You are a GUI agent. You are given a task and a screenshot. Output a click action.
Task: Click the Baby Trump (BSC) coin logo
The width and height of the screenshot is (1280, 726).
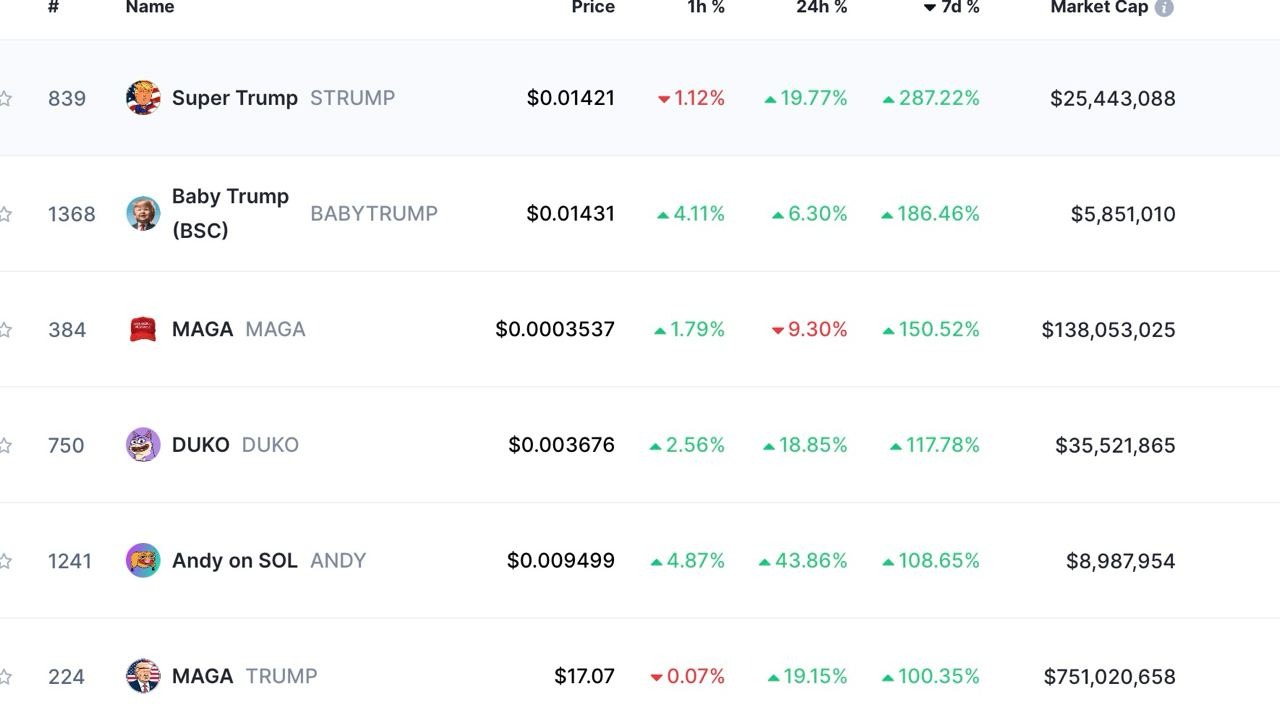click(143, 213)
